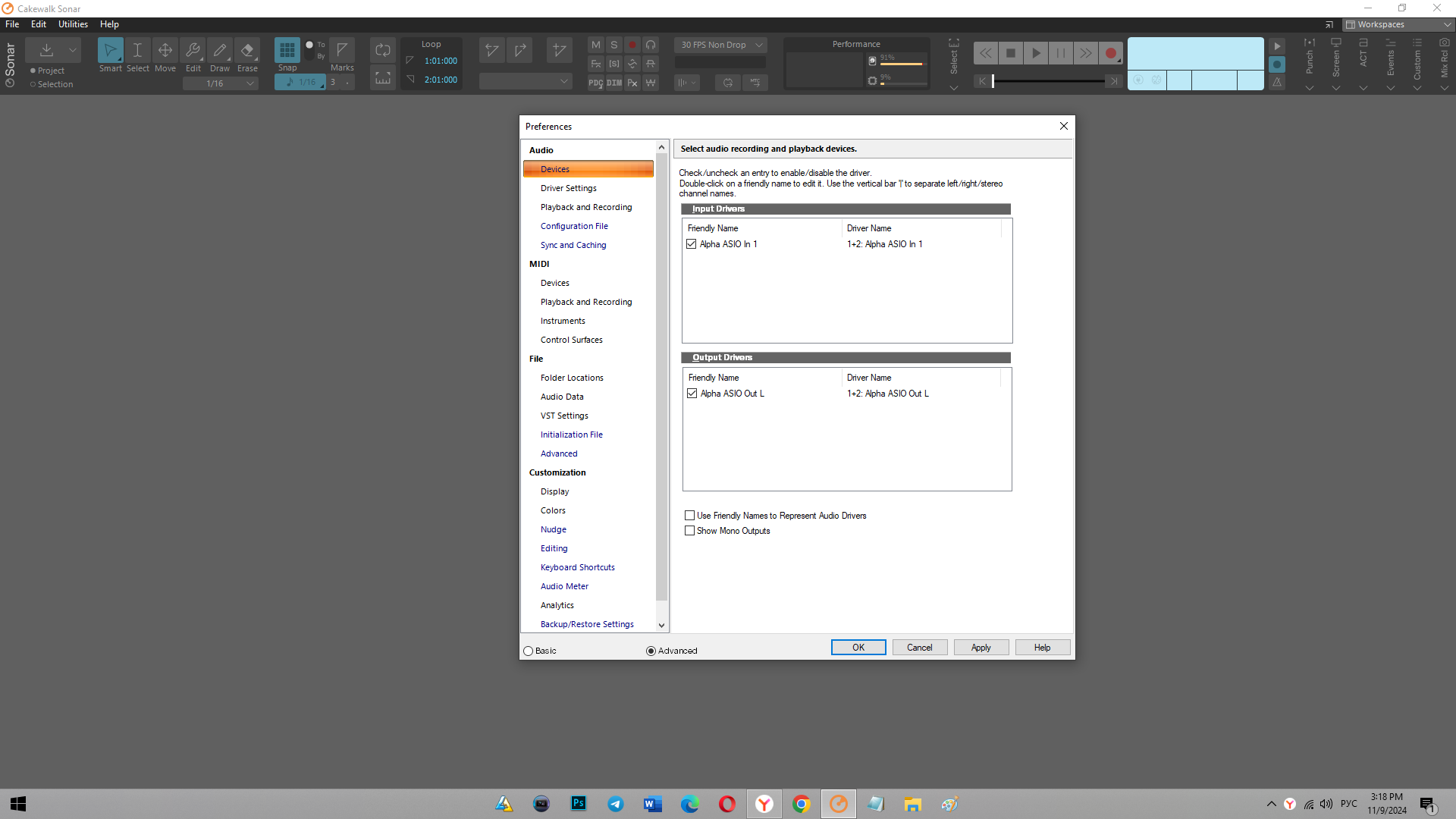Toggle the DIM solo button
This screenshot has width=1456, height=819.
pos(614,83)
